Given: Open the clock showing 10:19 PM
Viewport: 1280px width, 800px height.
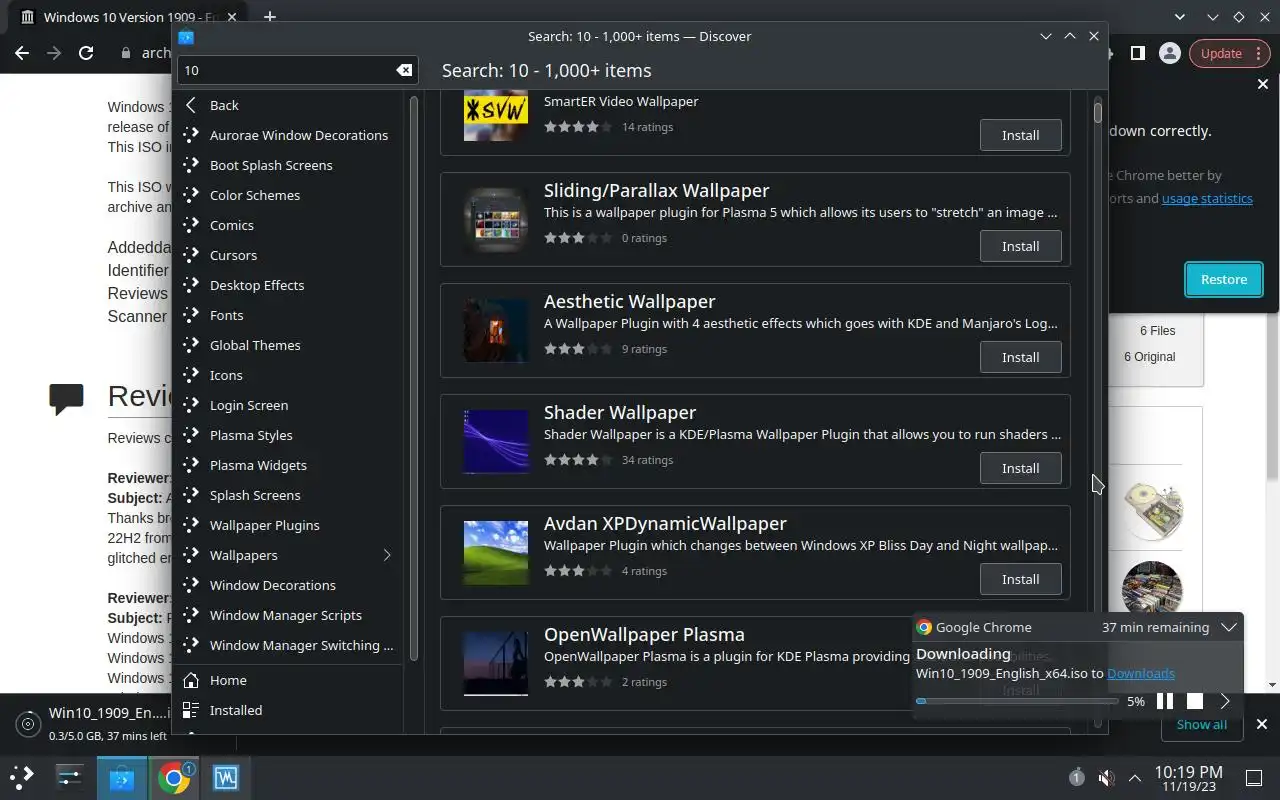Looking at the screenshot, I should [1188, 778].
